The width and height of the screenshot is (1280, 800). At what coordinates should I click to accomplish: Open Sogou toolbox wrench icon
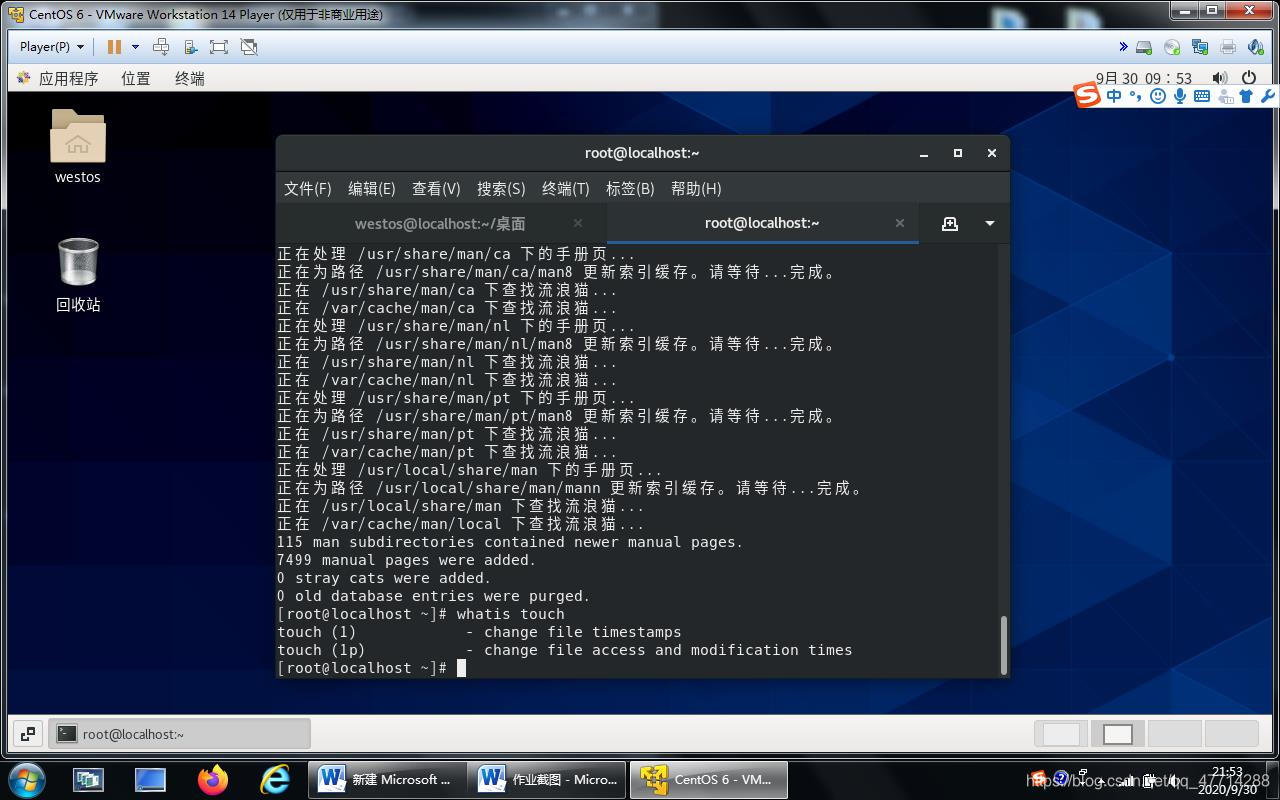[1267, 96]
